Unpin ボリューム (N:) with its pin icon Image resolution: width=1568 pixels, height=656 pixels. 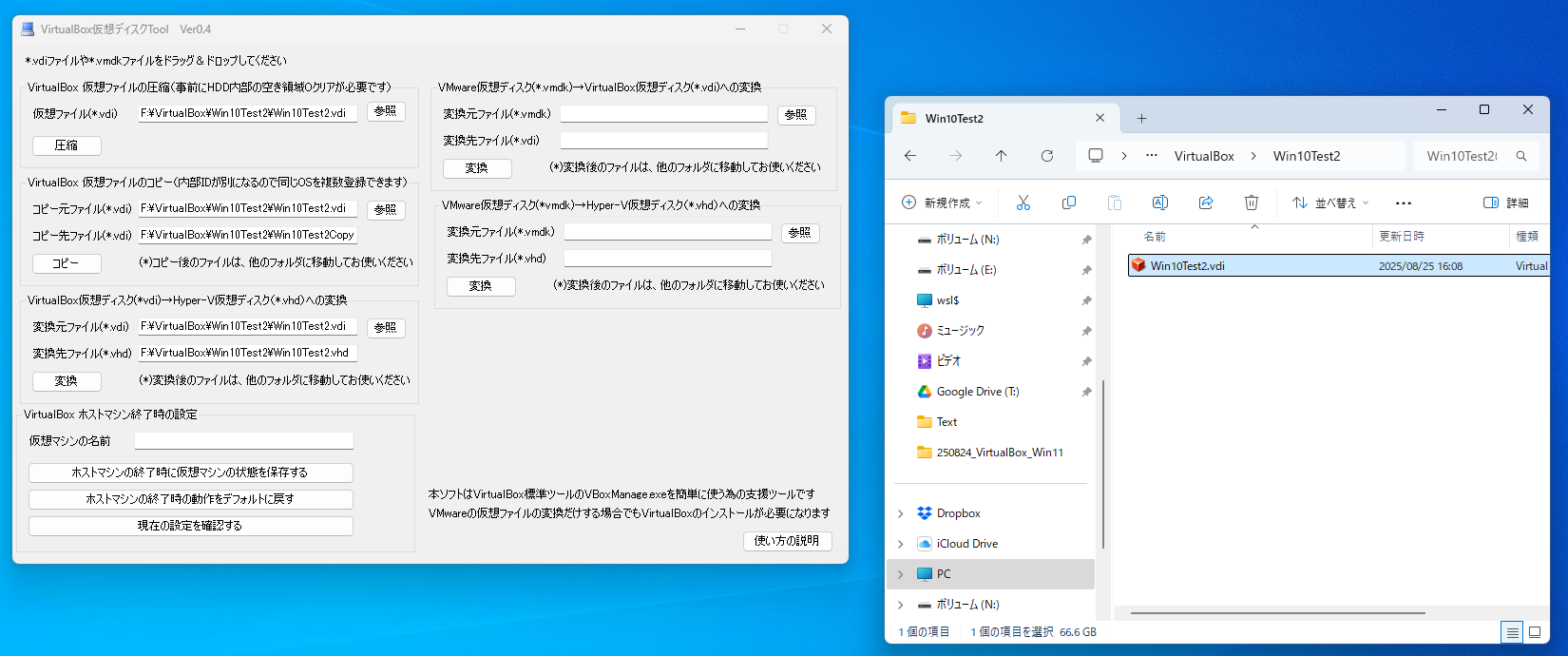tap(1086, 240)
